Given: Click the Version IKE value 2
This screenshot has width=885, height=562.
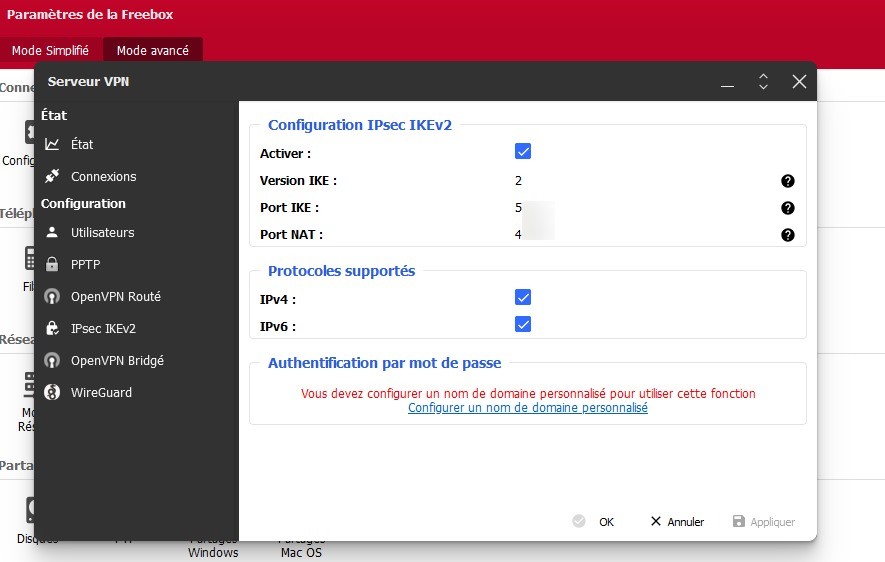Looking at the screenshot, I should [518, 181].
